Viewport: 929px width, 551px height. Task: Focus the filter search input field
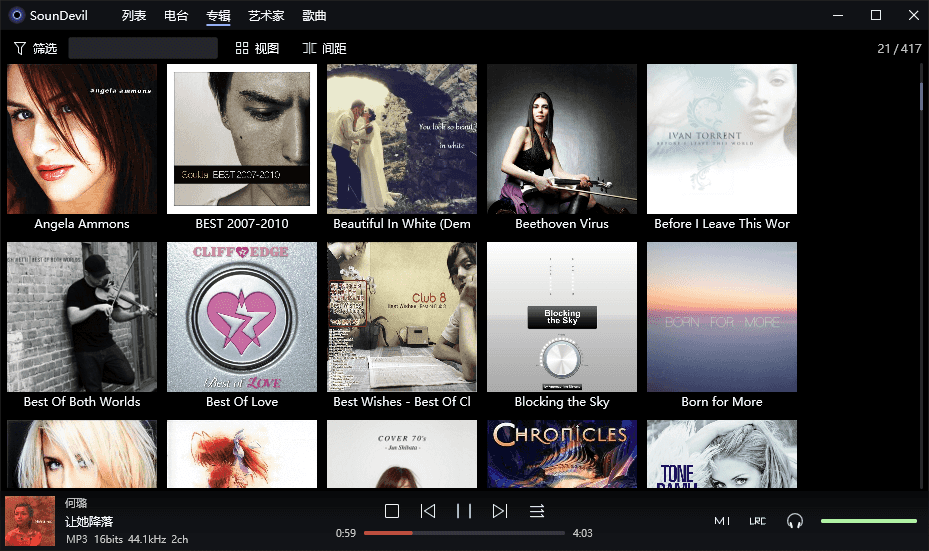[x=143, y=48]
